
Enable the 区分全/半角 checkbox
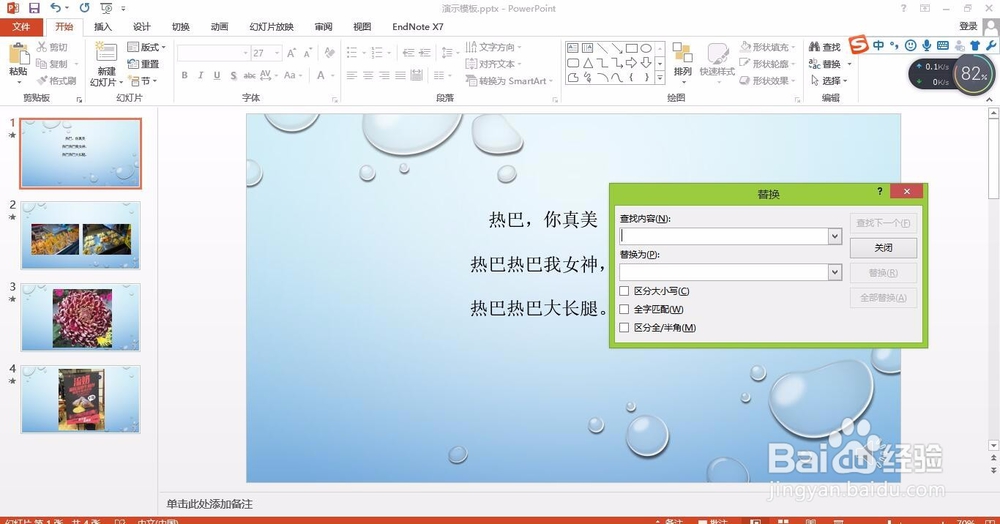coord(624,328)
